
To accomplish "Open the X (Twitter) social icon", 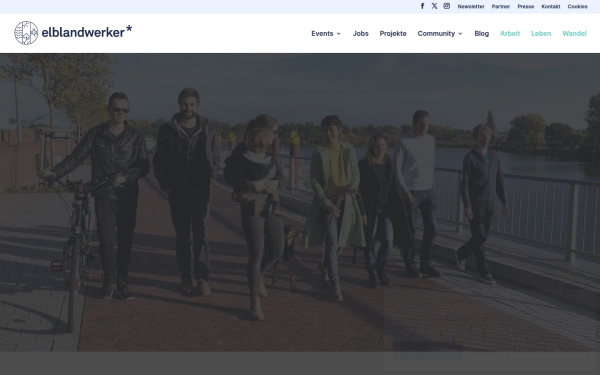I will (434, 6).
